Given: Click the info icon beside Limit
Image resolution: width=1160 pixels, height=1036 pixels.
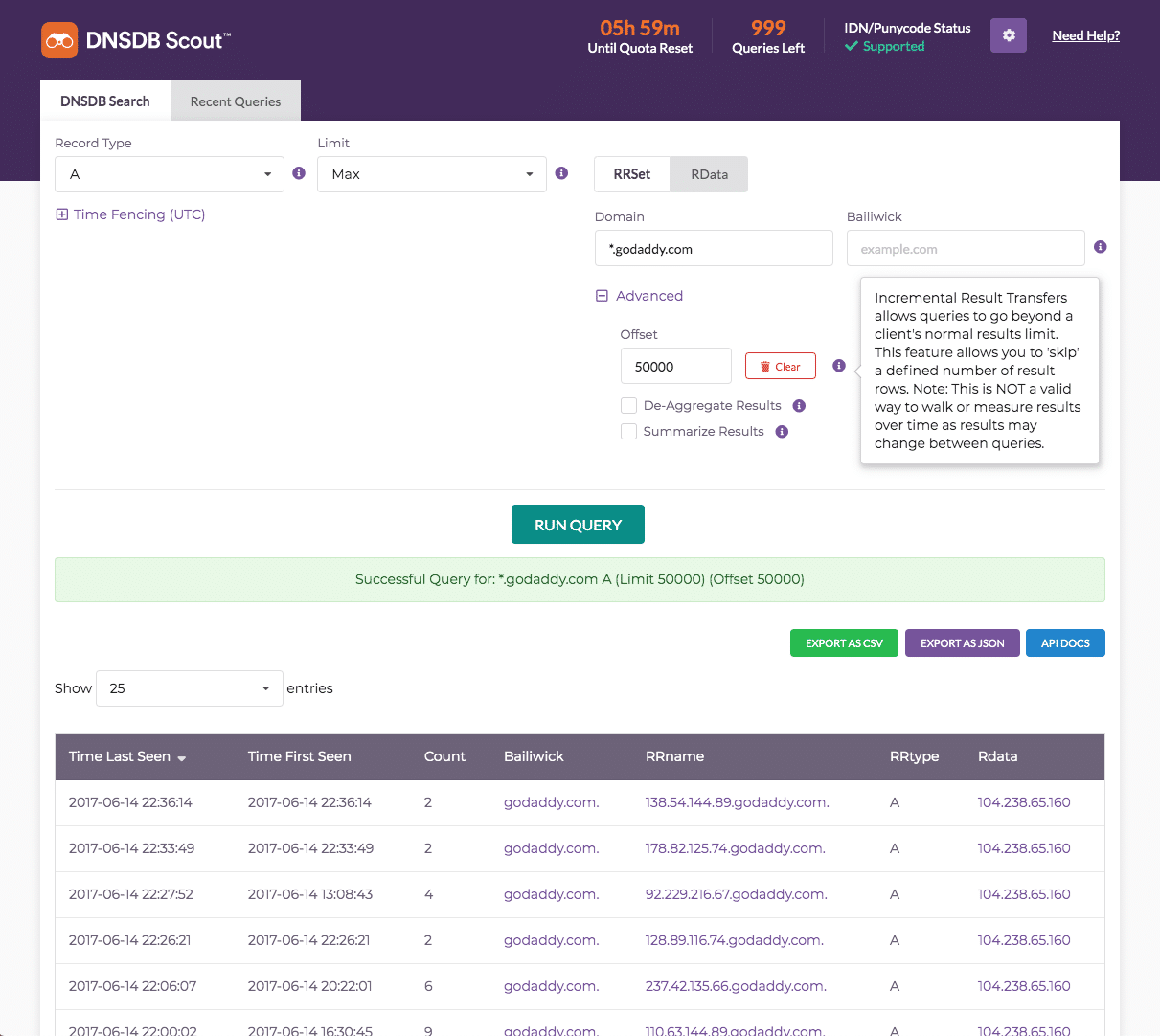Looking at the screenshot, I should (561, 173).
